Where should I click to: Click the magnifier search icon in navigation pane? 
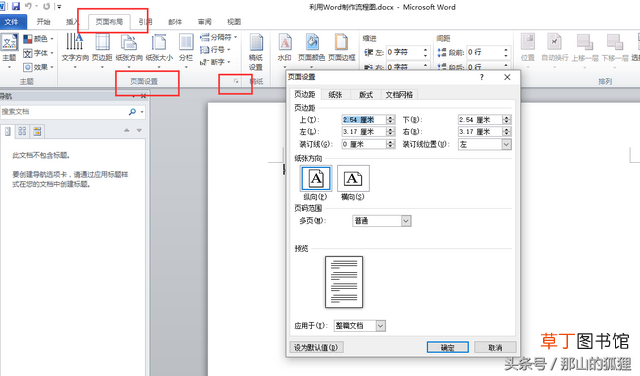(132, 111)
